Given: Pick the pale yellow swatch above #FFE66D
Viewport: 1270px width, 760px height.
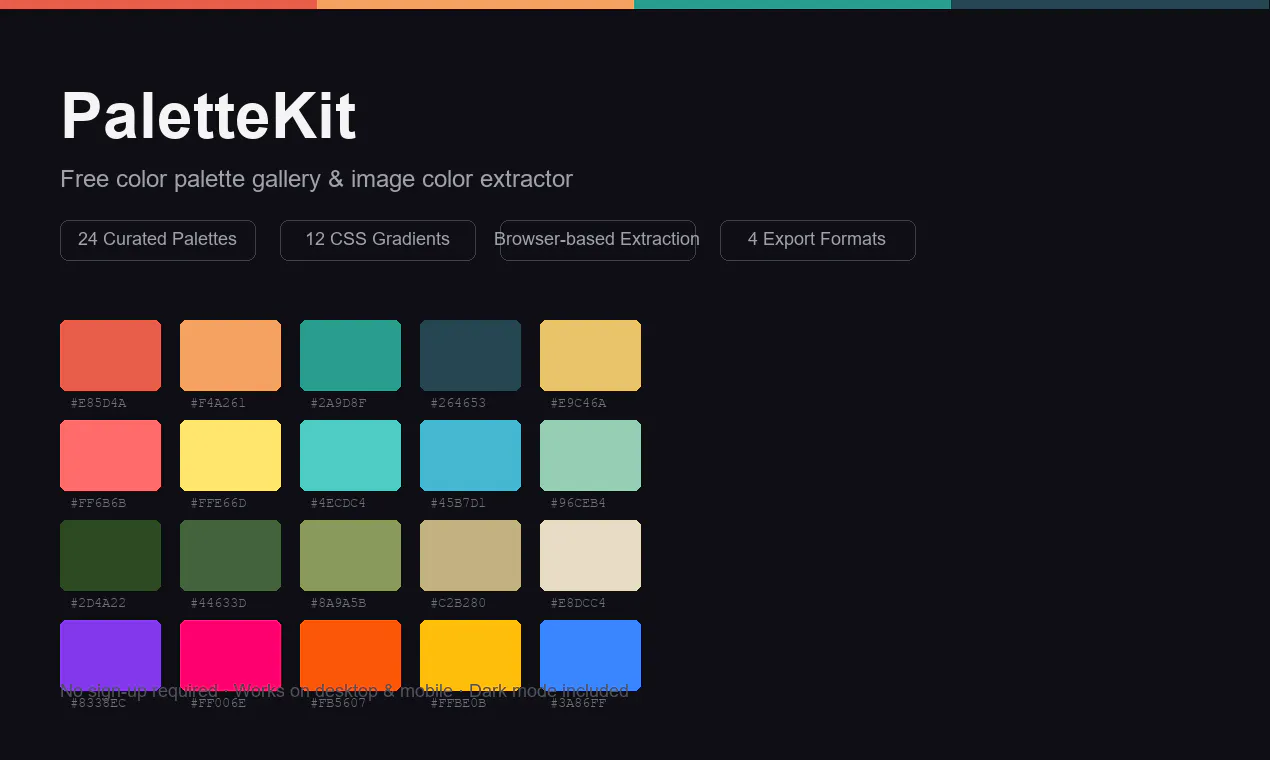Looking at the screenshot, I should pyautogui.click(x=230, y=455).
